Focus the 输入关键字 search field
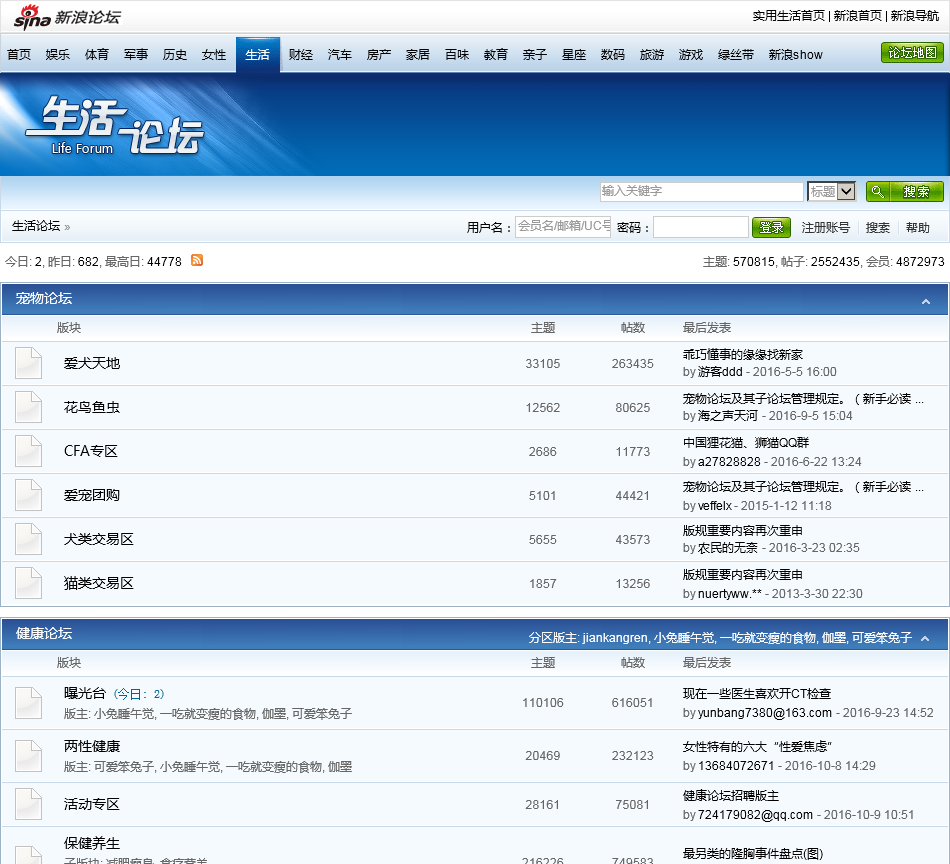This screenshot has width=950, height=864. [x=702, y=191]
